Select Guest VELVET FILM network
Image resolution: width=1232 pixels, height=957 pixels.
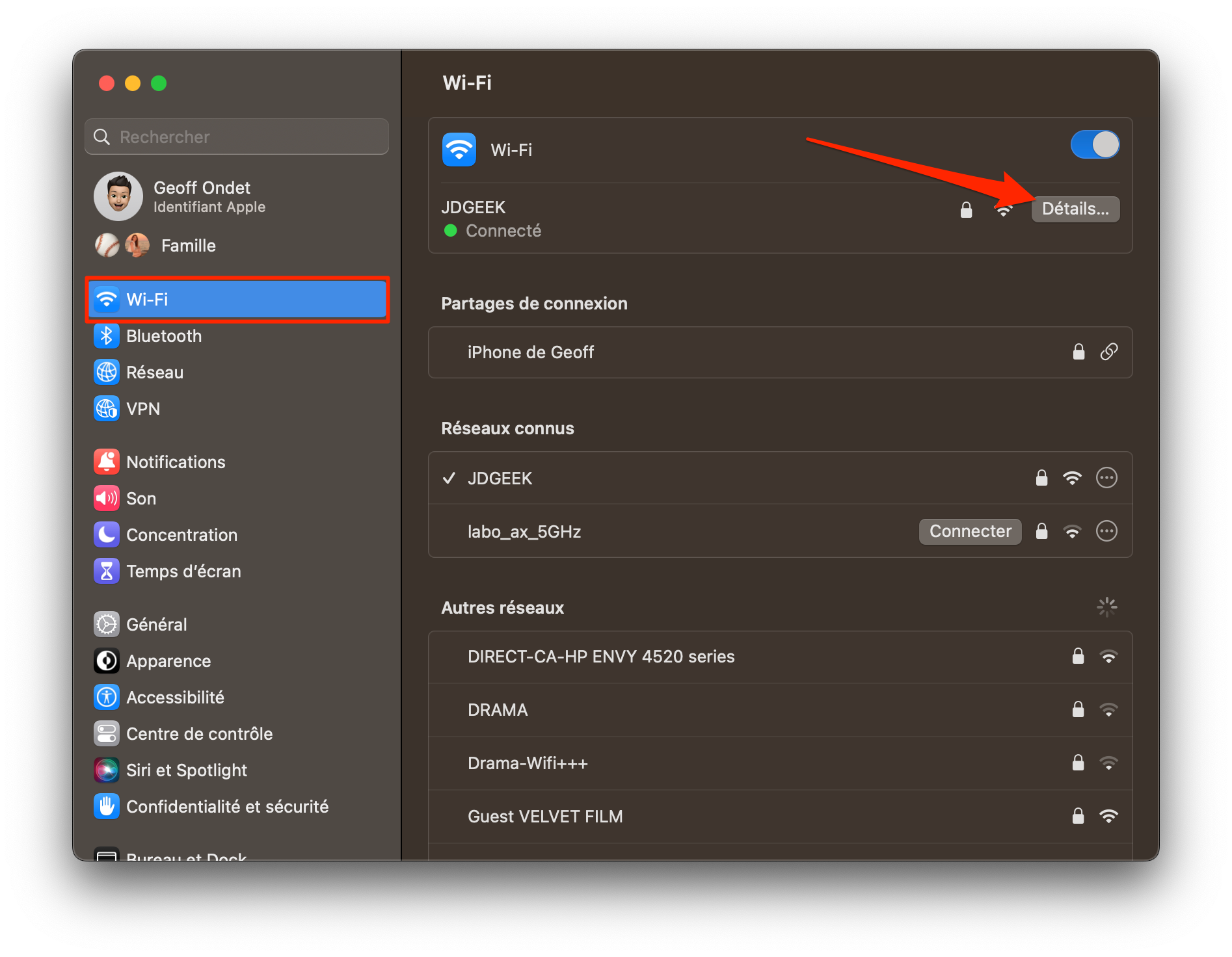point(780,817)
